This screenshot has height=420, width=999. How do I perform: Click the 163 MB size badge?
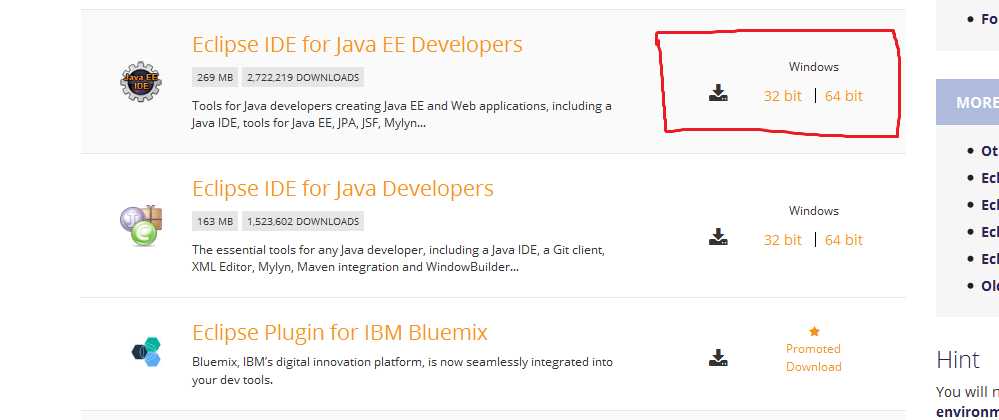215,222
